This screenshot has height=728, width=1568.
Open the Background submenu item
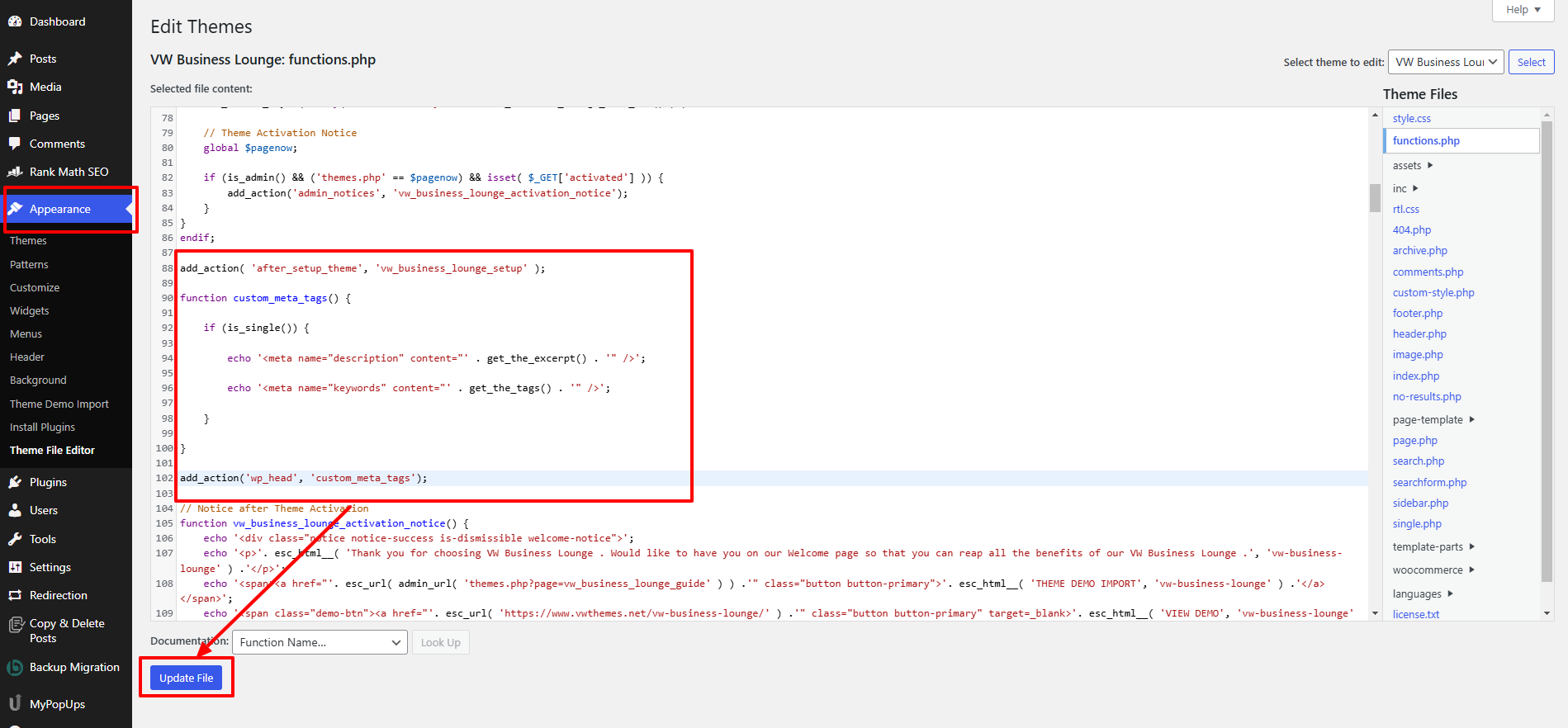tap(38, 380)
